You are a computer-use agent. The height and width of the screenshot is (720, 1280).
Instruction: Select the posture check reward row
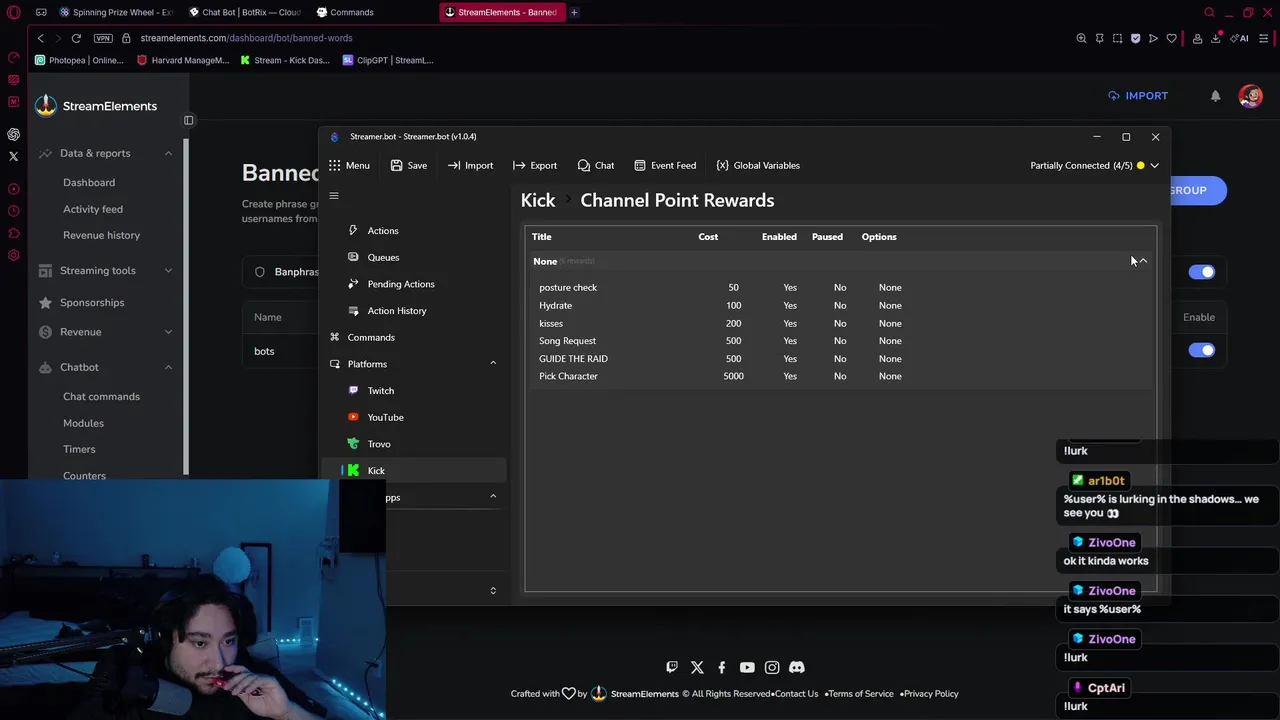(x=842, y=288)
